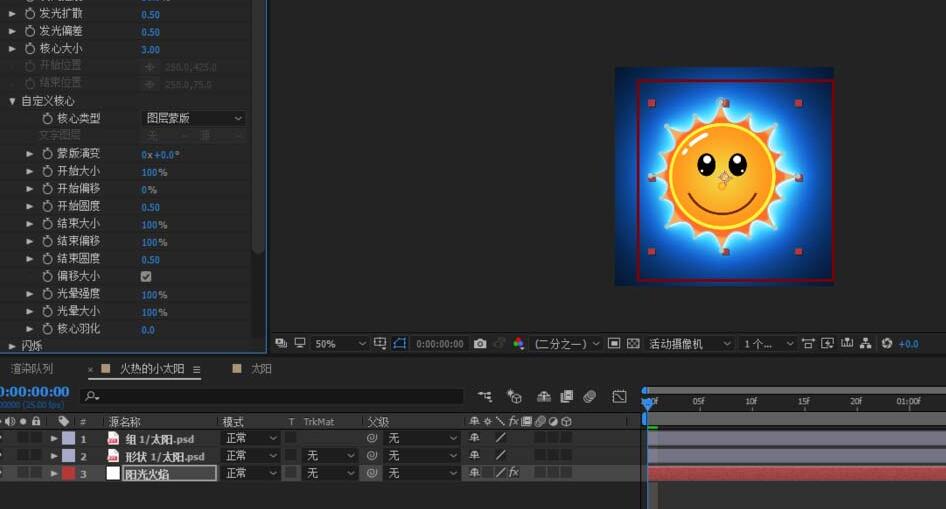Open the 50% magnification dropdown
Image resolution: width=946 pixels, height=509 pixels.
coord(340,344)
